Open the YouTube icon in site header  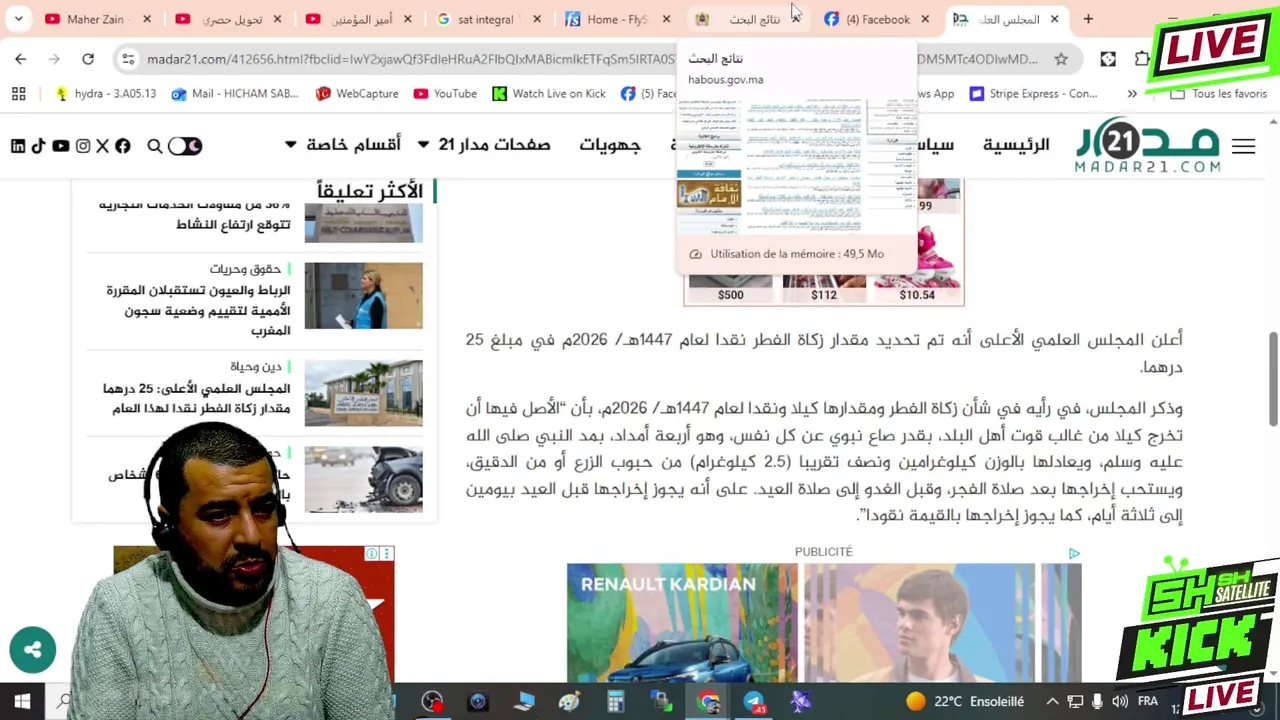(x=61, y=146)
